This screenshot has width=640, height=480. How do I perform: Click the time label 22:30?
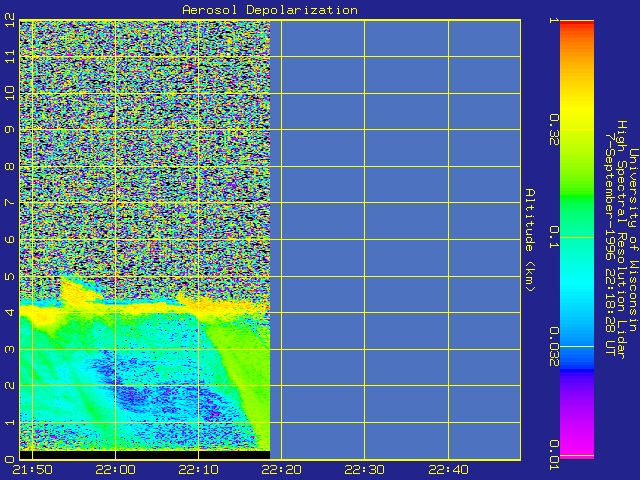click(x=364, y=470)
